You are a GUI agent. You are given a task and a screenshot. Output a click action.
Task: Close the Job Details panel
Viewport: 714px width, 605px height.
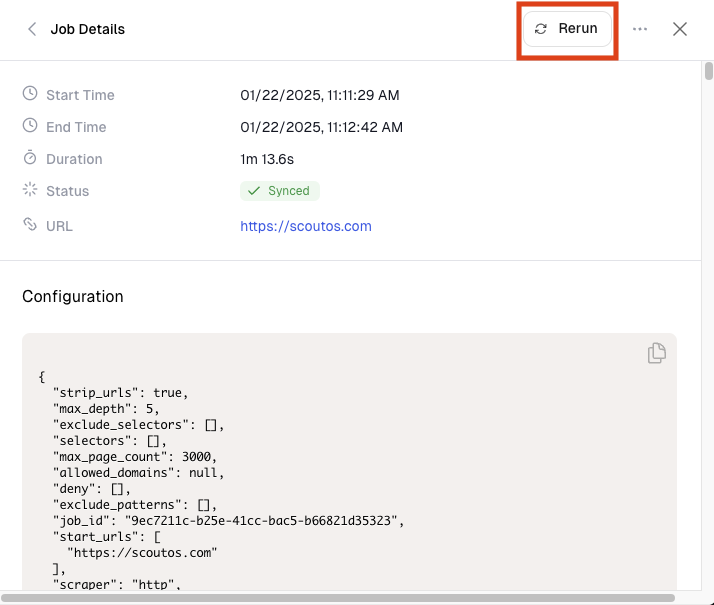pyautogui.click(x=680, y=29)
